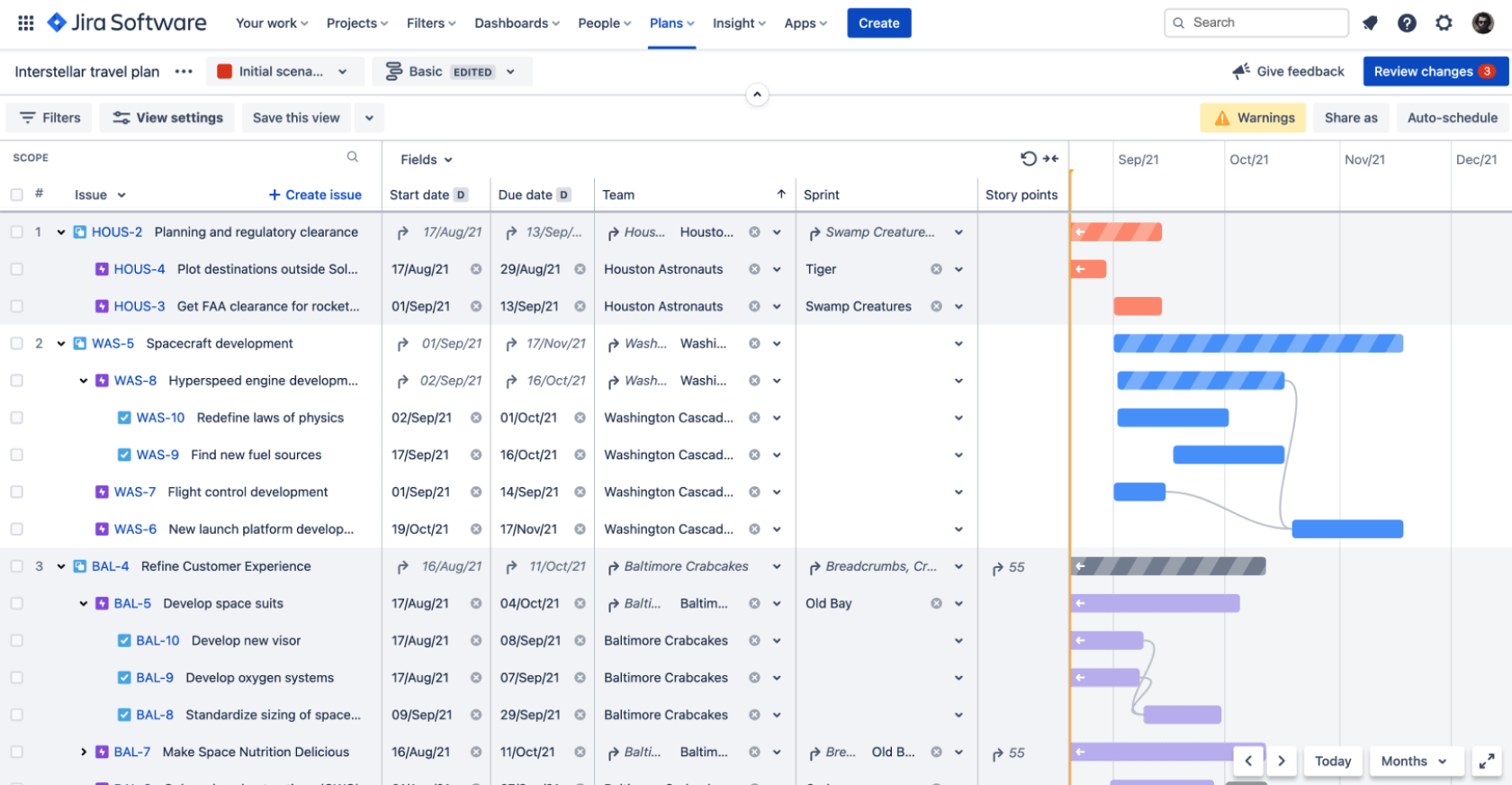
Task: Open the settings gear icon
Action: 1444,23
